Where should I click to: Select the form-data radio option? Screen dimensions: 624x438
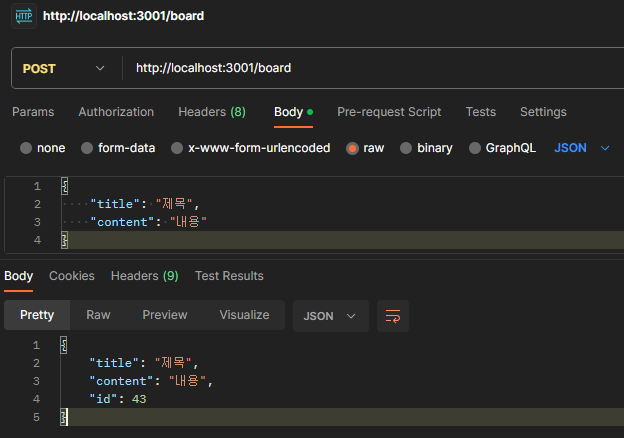87,148
